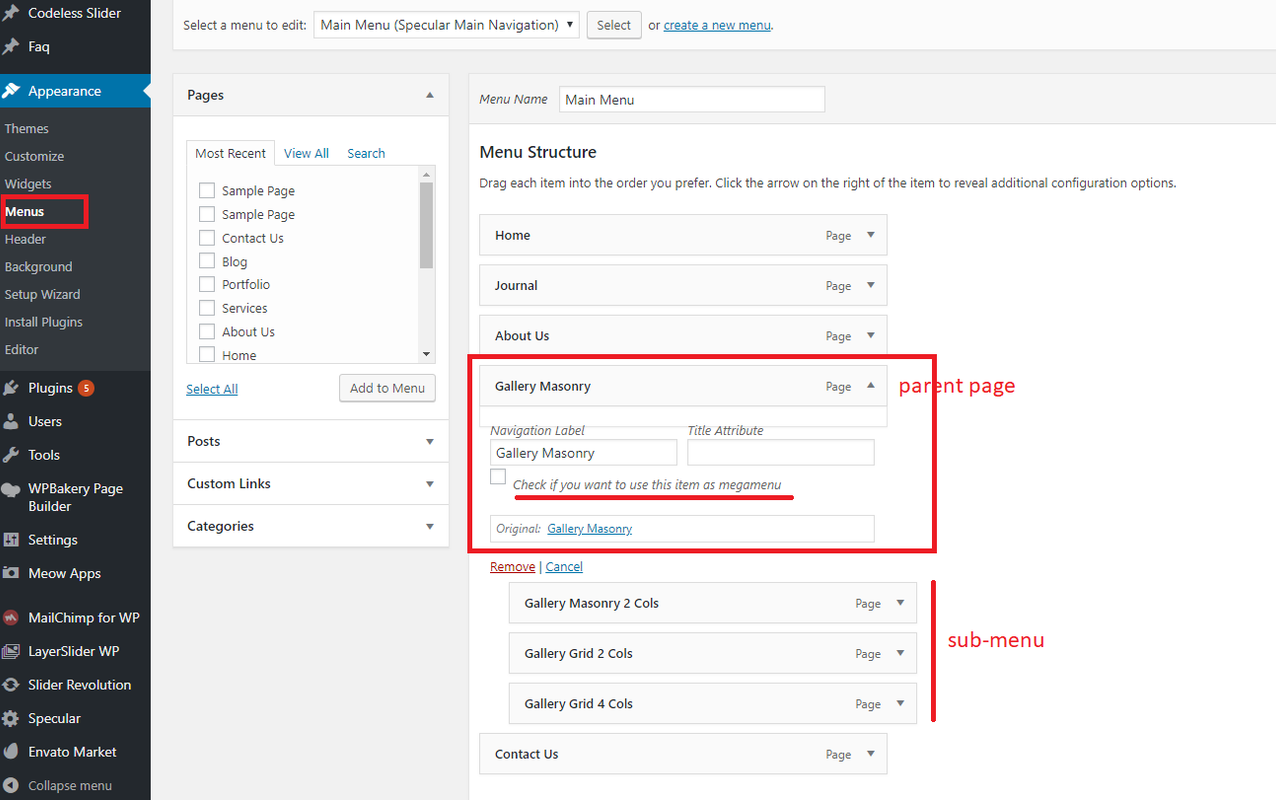Screen dimensions: 1276x800
Task: Click the Pages list scrollbar down arrow
Action: pyautogui.click(x=427, y=354)
